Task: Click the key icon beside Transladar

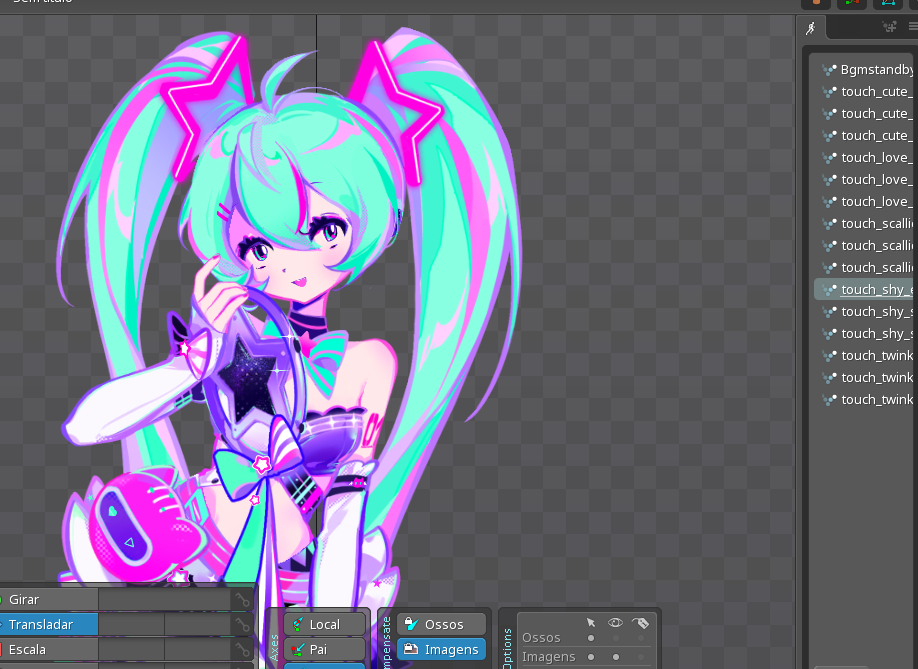Action: pyautogui.click(x=242, y=625)
